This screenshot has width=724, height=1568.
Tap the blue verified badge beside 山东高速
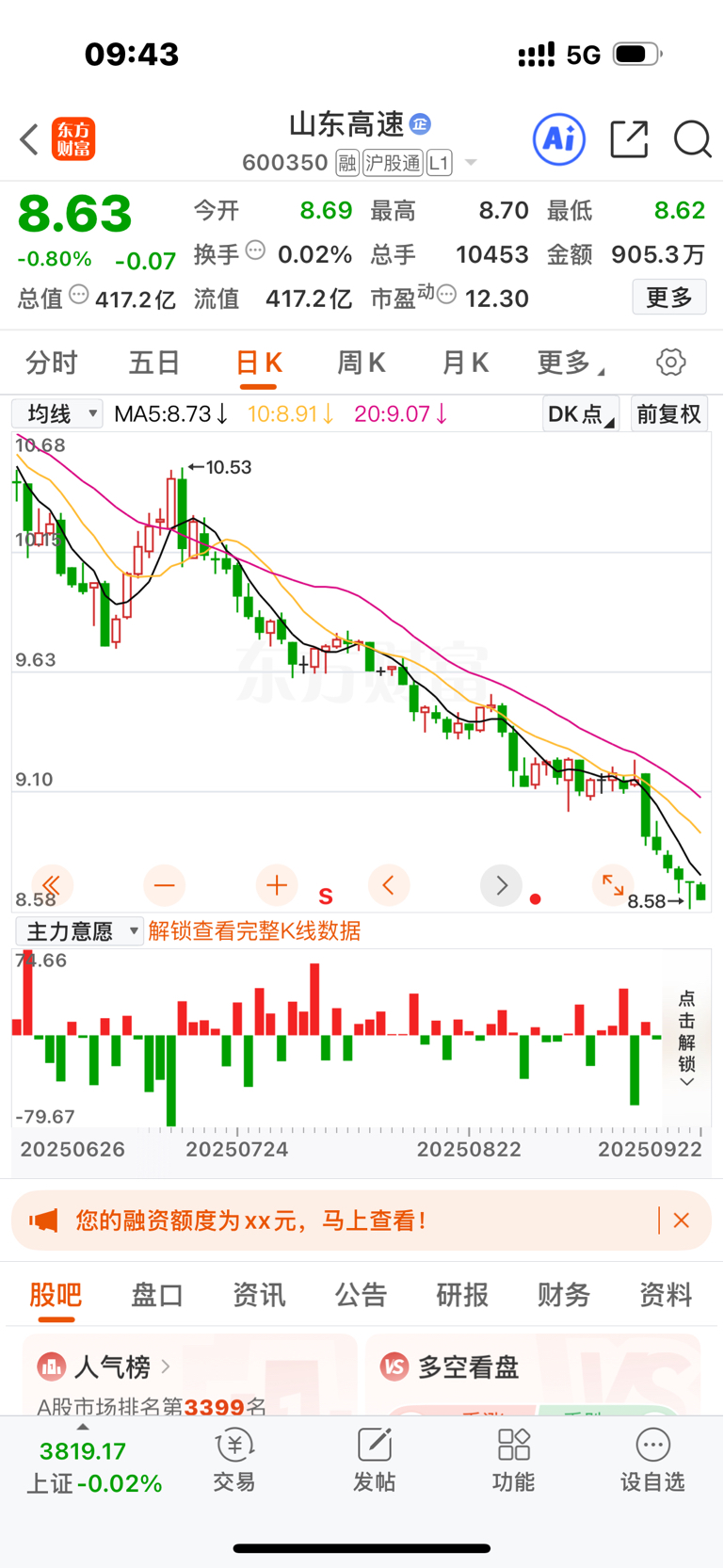pyautogui.click(x=421, y=123)
